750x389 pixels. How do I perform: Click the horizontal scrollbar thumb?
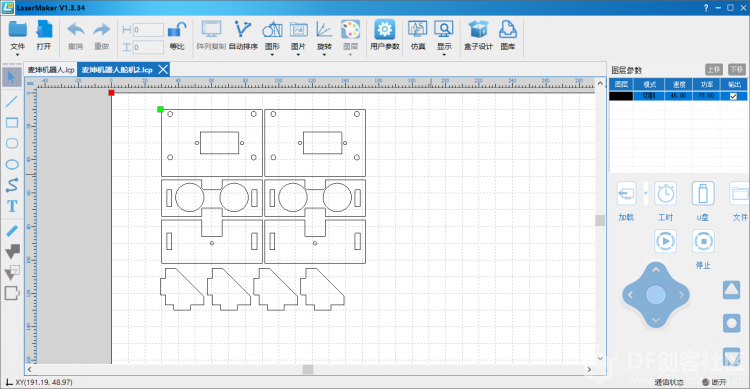(x=308, y=369)
